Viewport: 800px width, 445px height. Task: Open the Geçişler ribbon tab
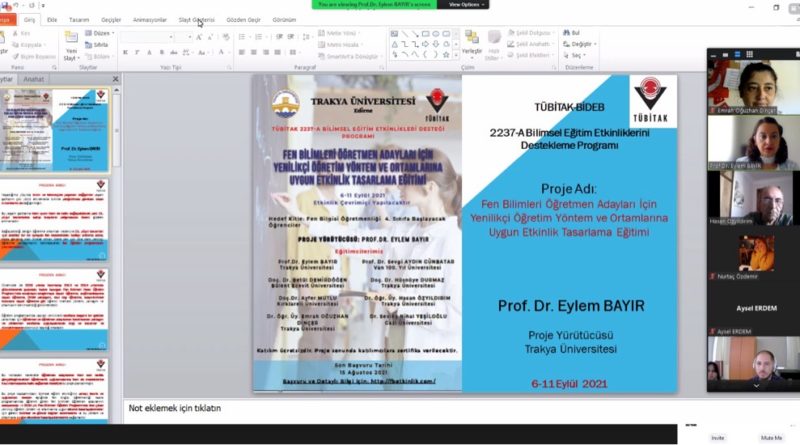[x=111, y=20]
